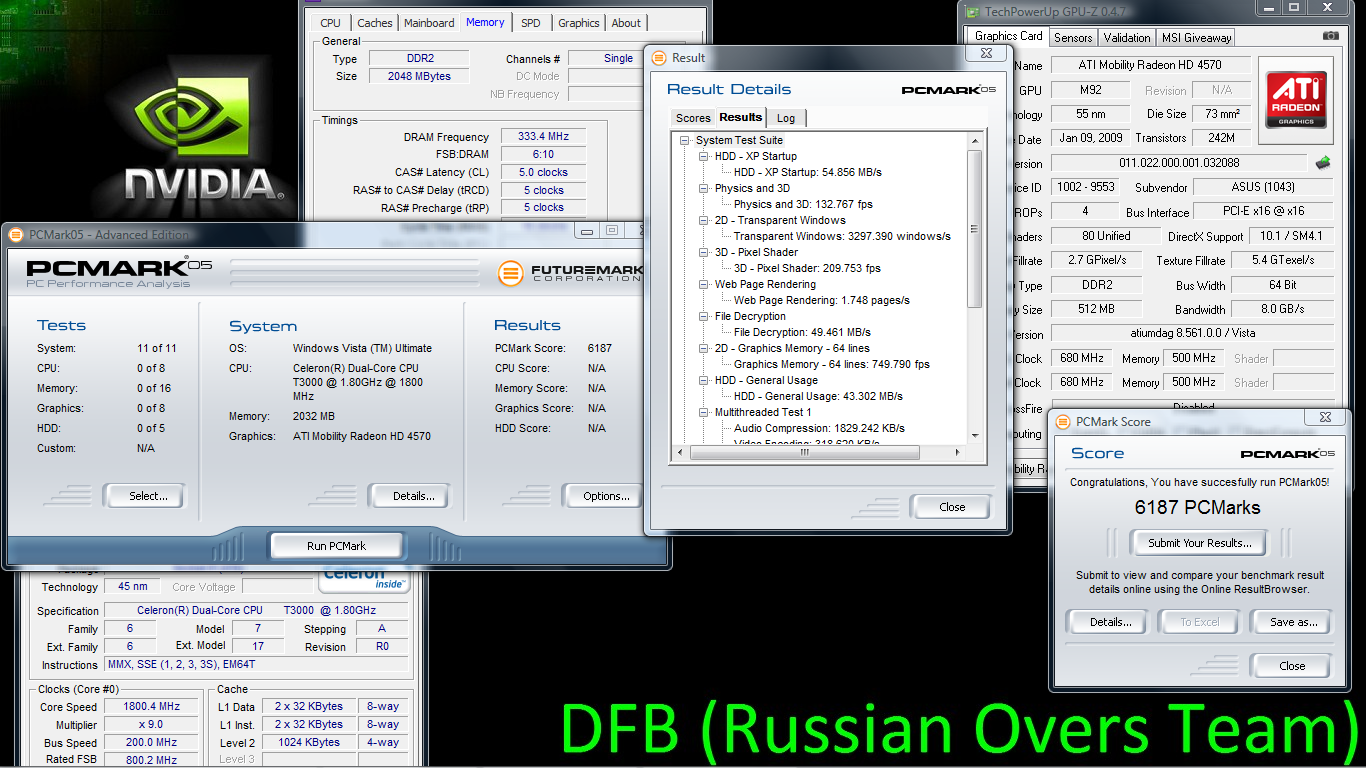1366x768 pixels.
Task: Click the GPU-Z screenshot camera icon
Action: click(1330, 36)
